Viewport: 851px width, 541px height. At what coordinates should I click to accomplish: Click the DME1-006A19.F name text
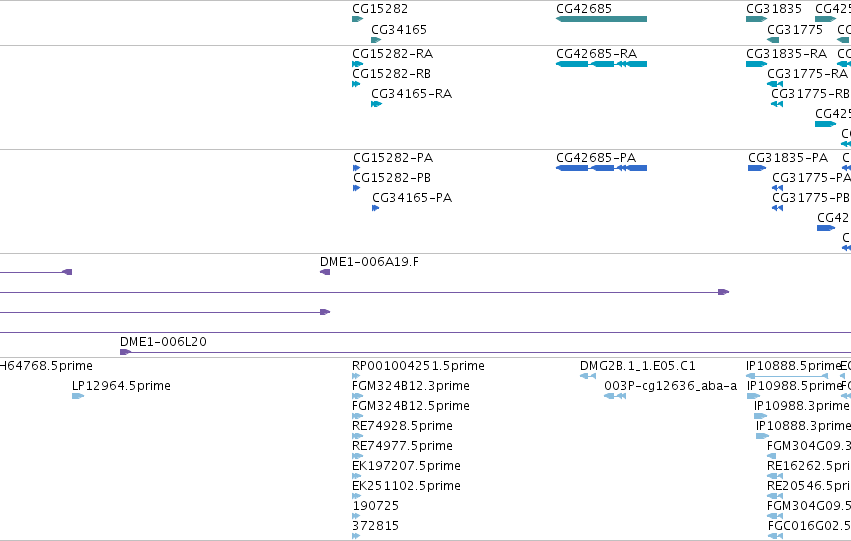pos(370,262)
